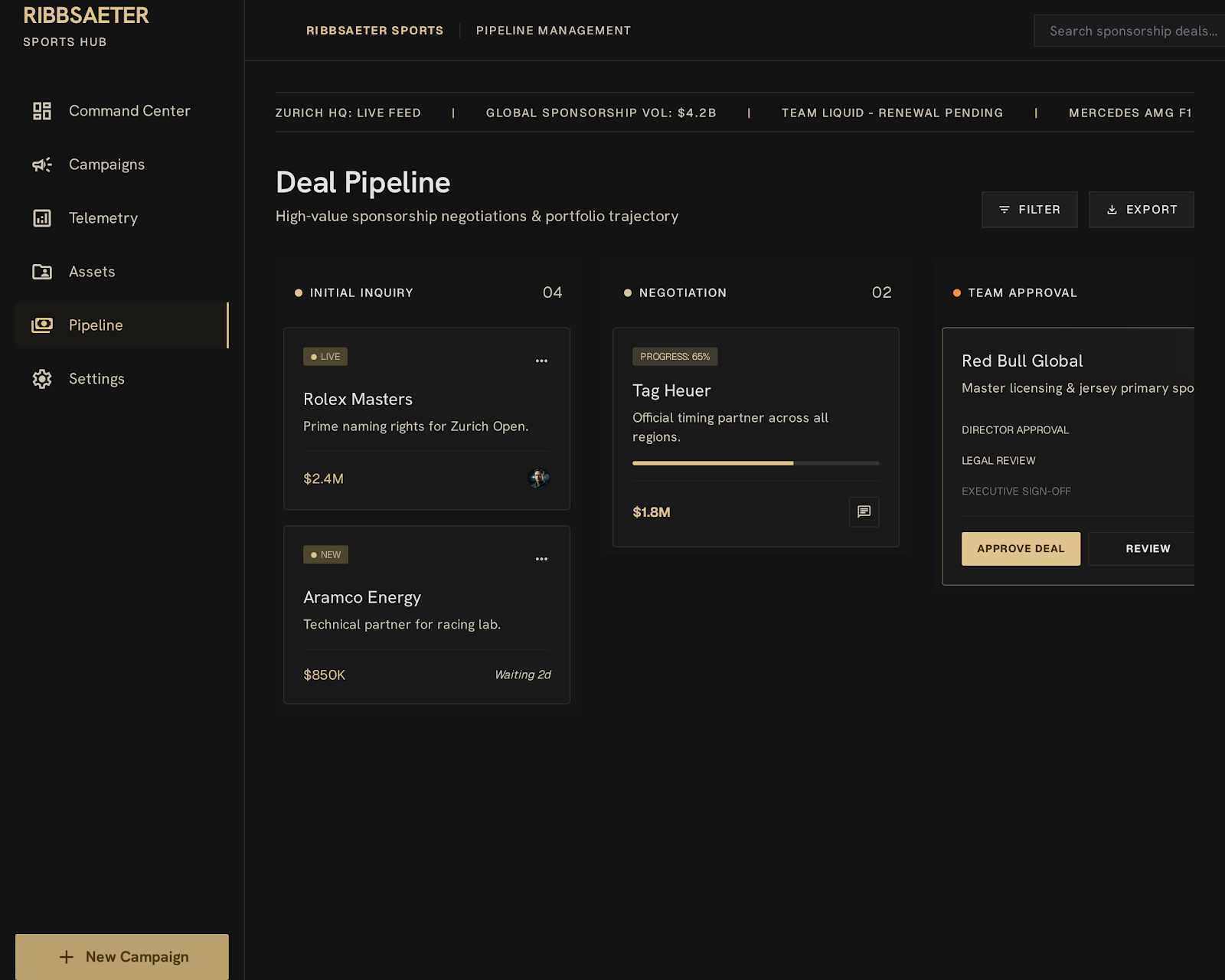Screen dimensions: 1225x980
Task: Click the TEAM APPROVAL column header
Action: tap(1022, 293)
